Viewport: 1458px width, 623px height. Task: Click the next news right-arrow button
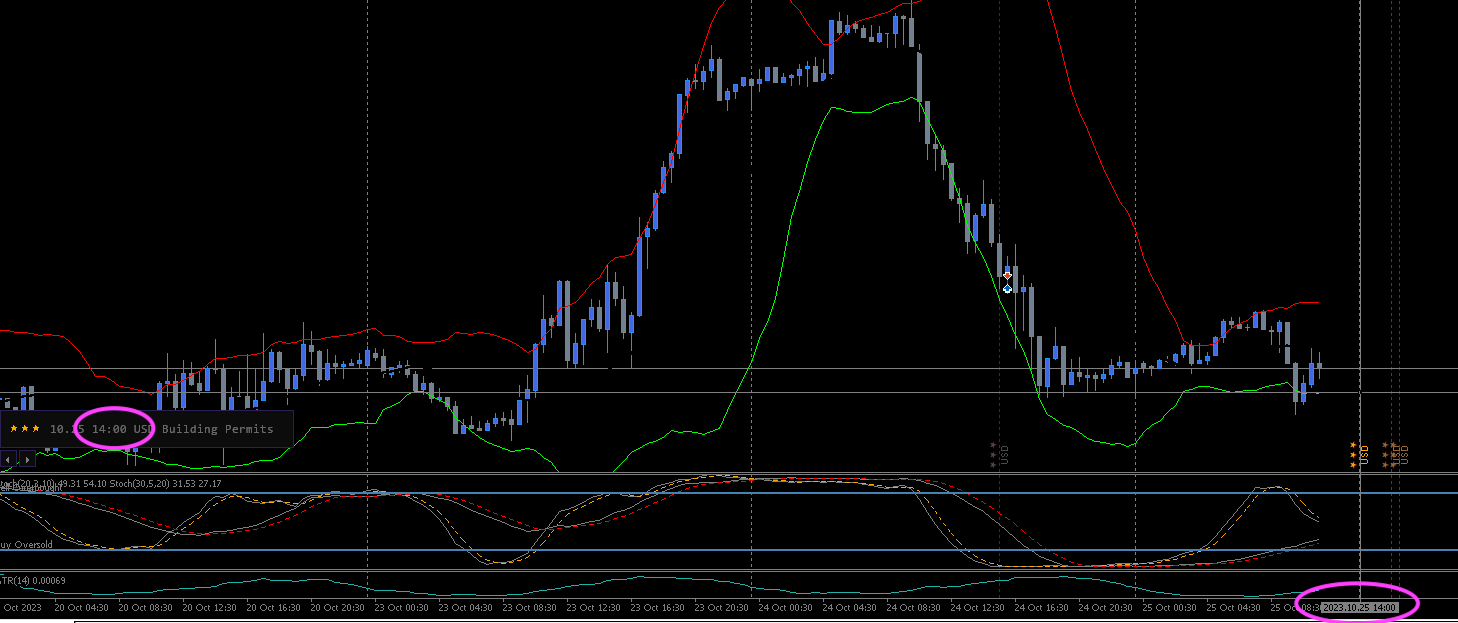point(27,459)
